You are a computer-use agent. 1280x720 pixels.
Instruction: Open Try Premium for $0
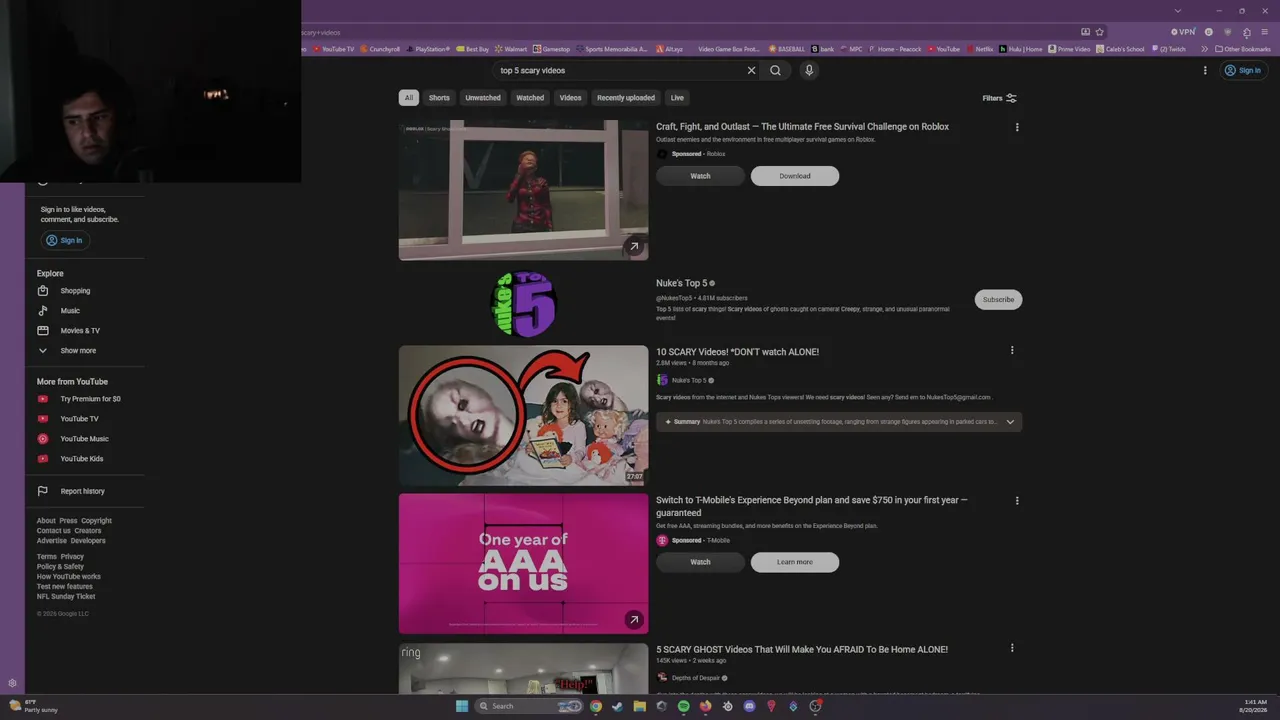90,399
